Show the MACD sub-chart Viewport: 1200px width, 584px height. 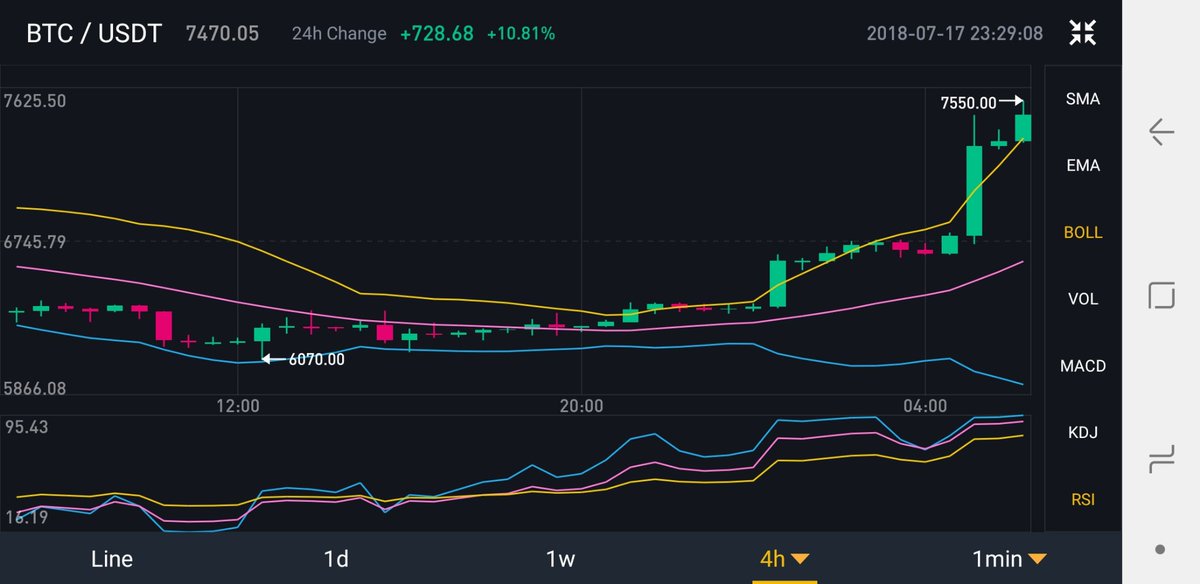1083,366
